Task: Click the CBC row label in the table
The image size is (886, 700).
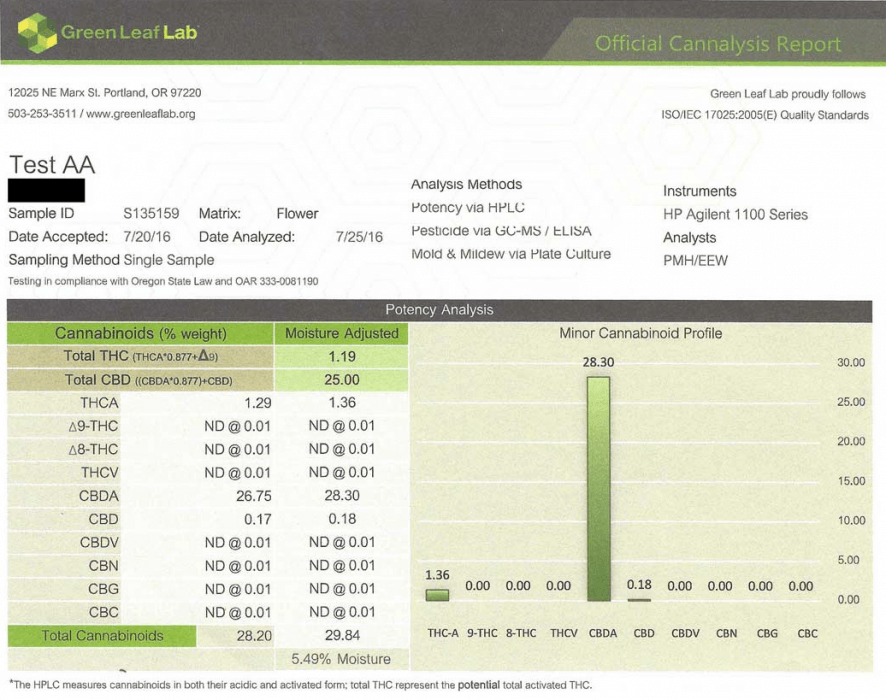Action: (x=103, y=612)
